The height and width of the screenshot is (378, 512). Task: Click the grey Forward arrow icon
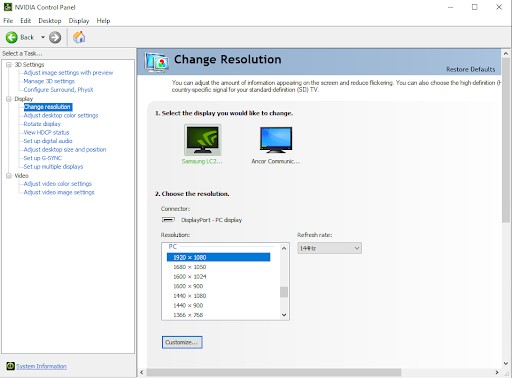(x=55, y=37)
